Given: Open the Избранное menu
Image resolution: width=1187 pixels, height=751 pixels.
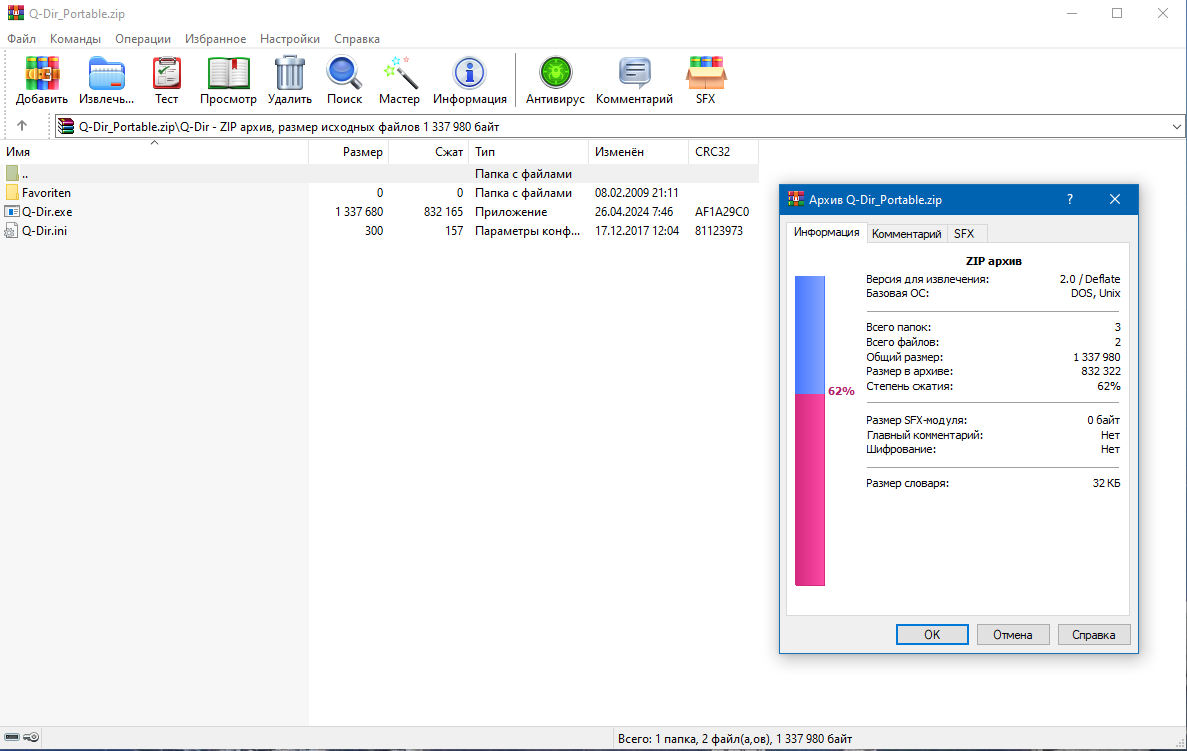Looking at the screenshot, I should (215, 39).
